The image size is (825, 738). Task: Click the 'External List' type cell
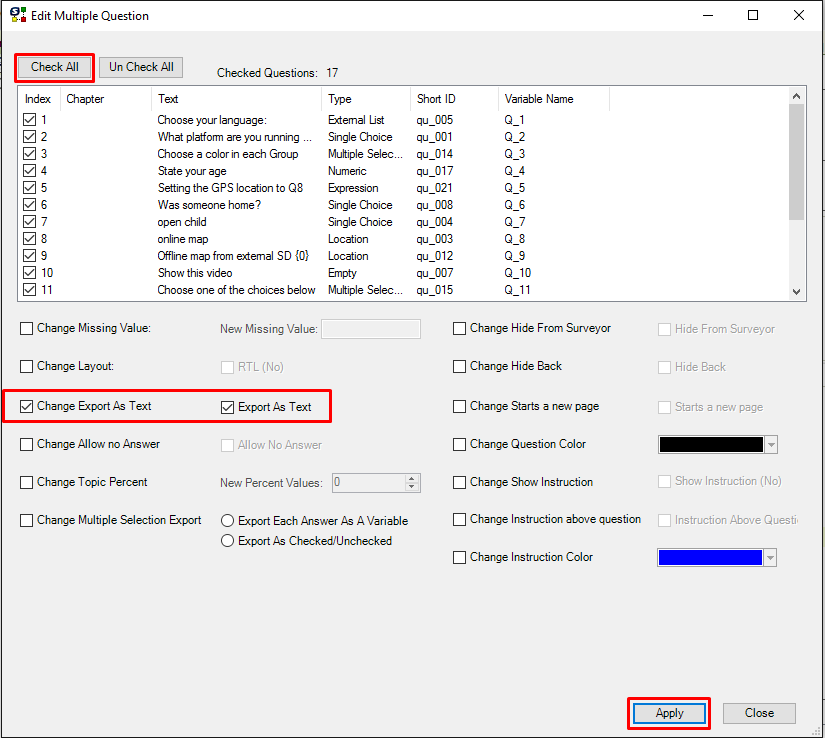click(356, 120)
